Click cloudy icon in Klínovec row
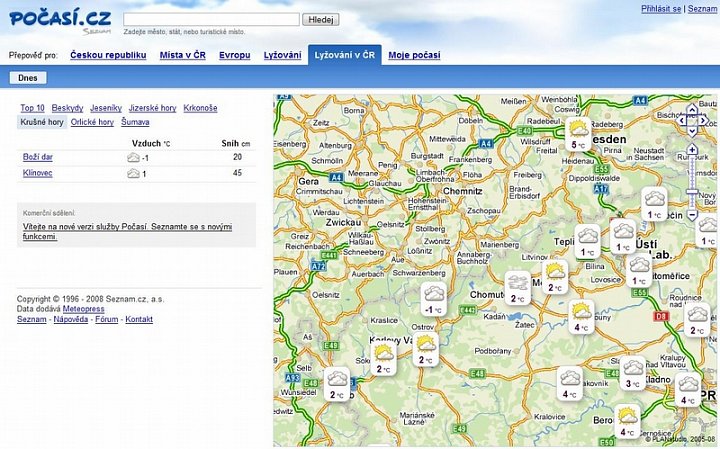 click(x=133, y=174)
